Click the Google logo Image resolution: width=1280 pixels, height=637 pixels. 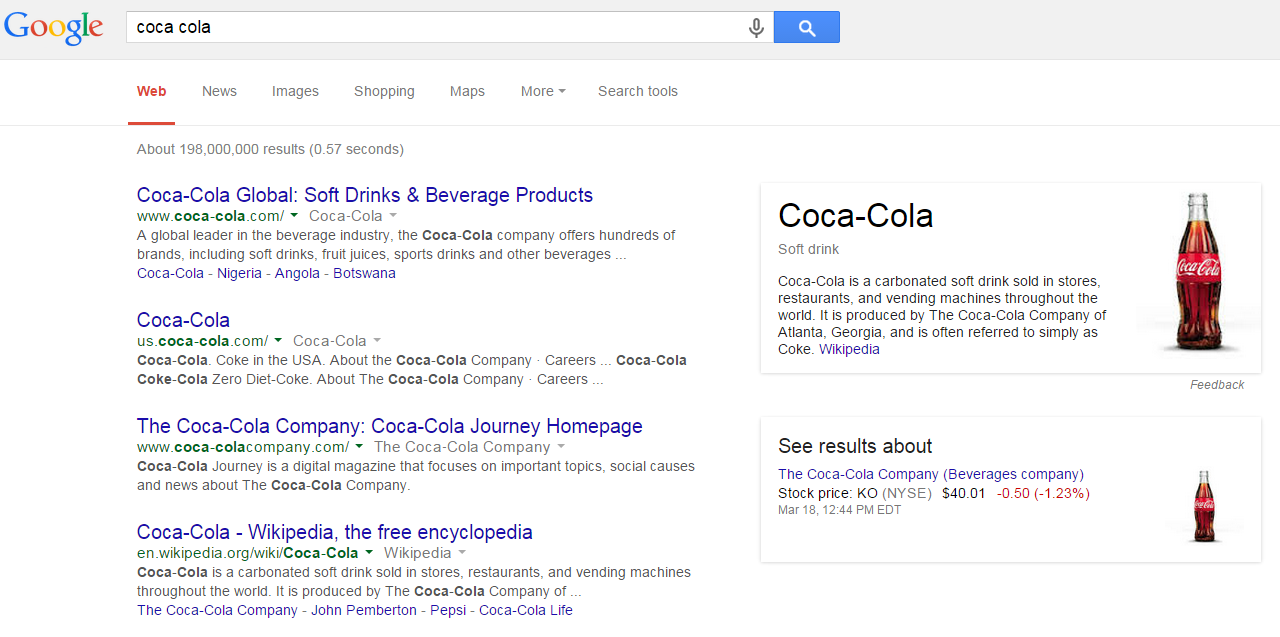[x=54, y=27]
